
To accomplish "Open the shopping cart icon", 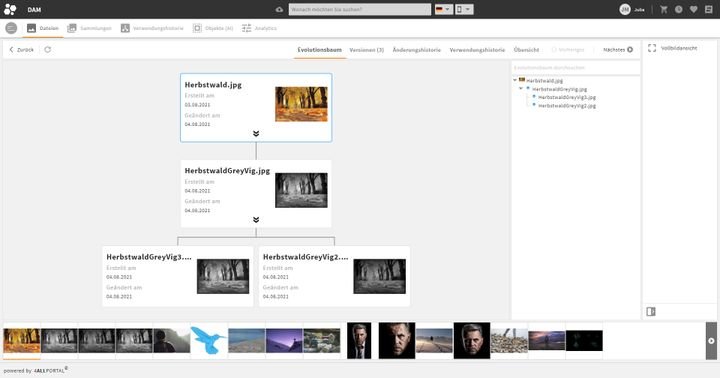I will click(664, 9).
